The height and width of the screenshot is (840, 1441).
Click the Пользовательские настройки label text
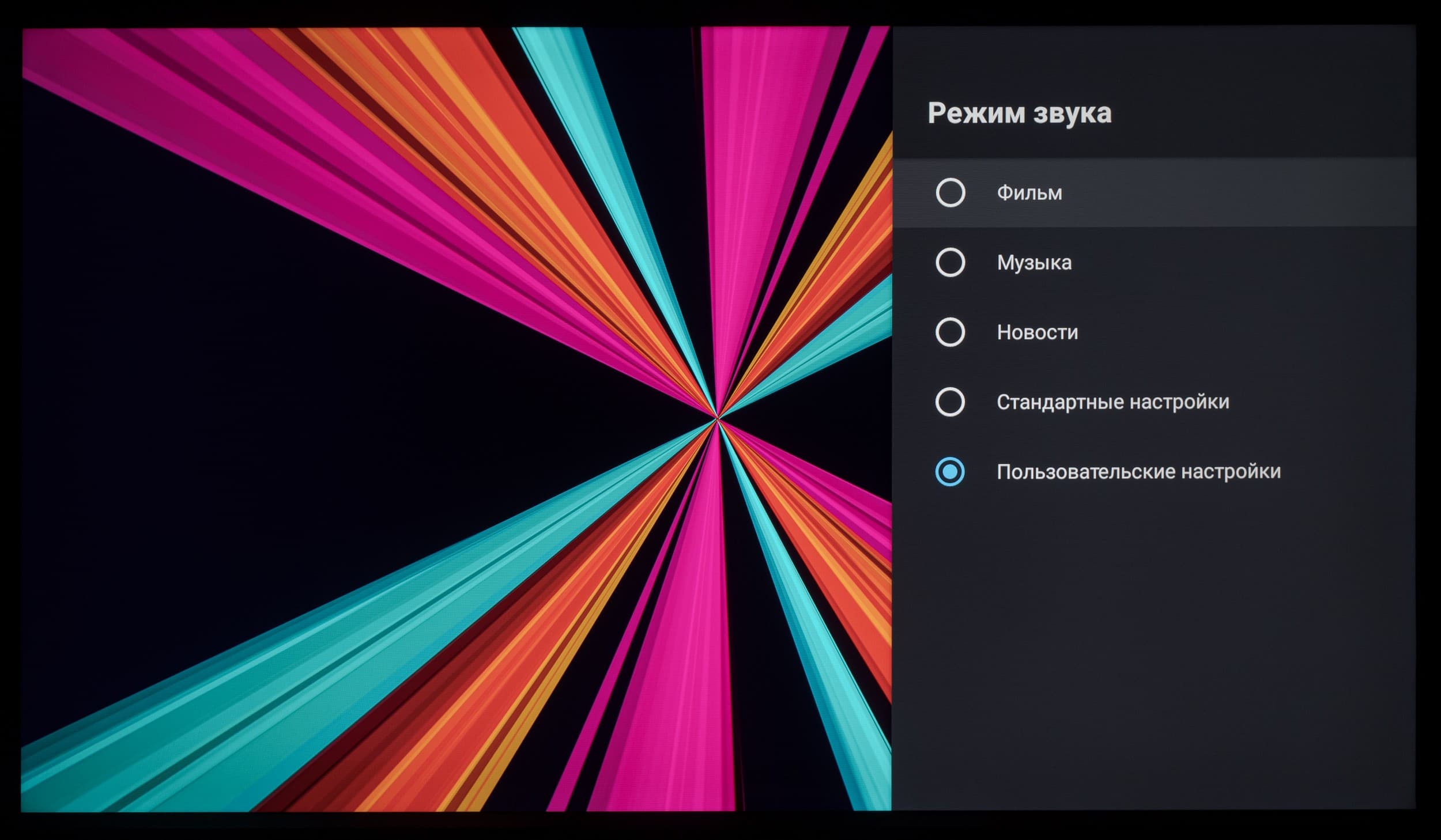point(1138,472)
